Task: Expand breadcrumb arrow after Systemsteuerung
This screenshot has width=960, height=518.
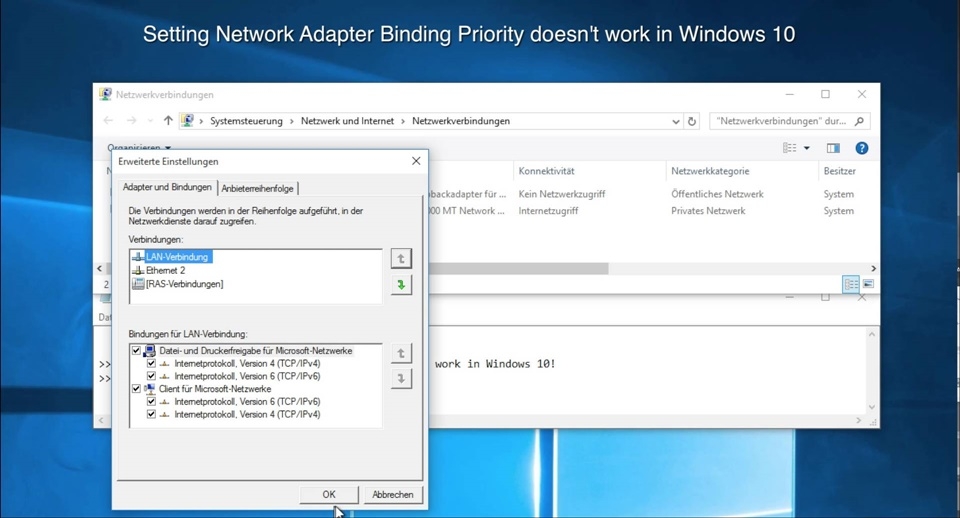Action: (x=292, y=121)
